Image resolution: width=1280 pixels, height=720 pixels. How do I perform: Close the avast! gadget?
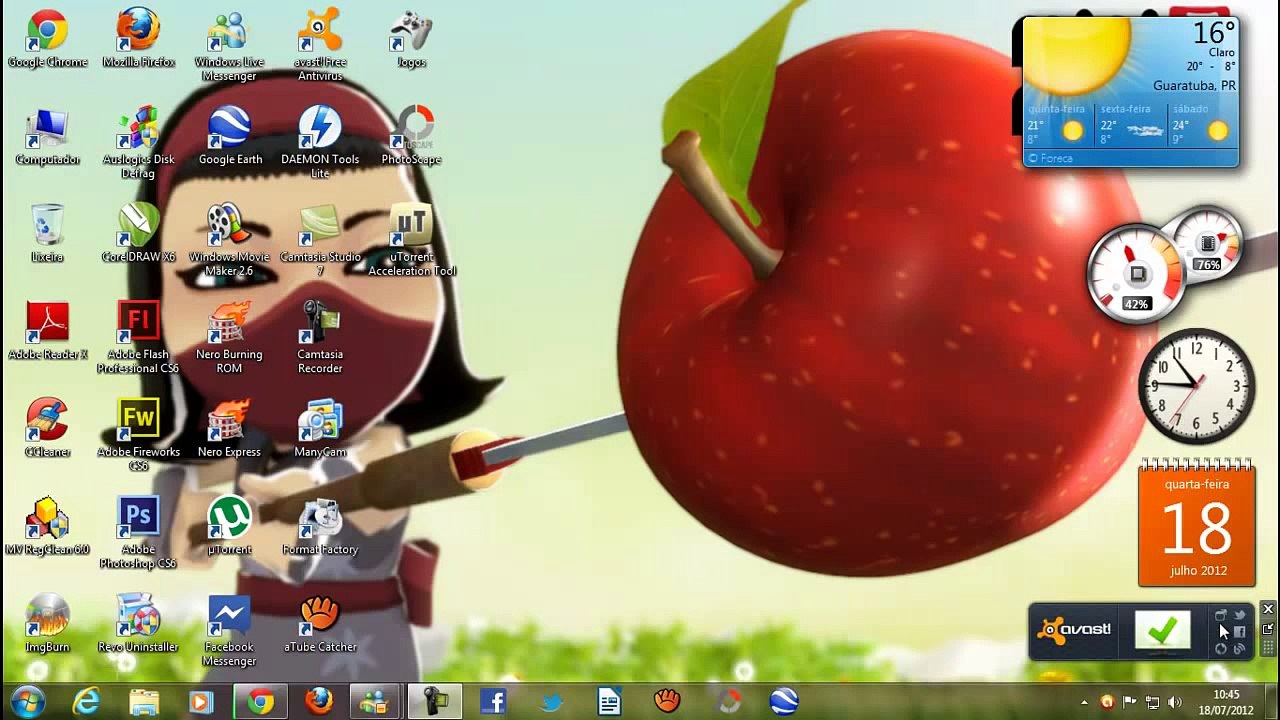[x=1268, y=609]
